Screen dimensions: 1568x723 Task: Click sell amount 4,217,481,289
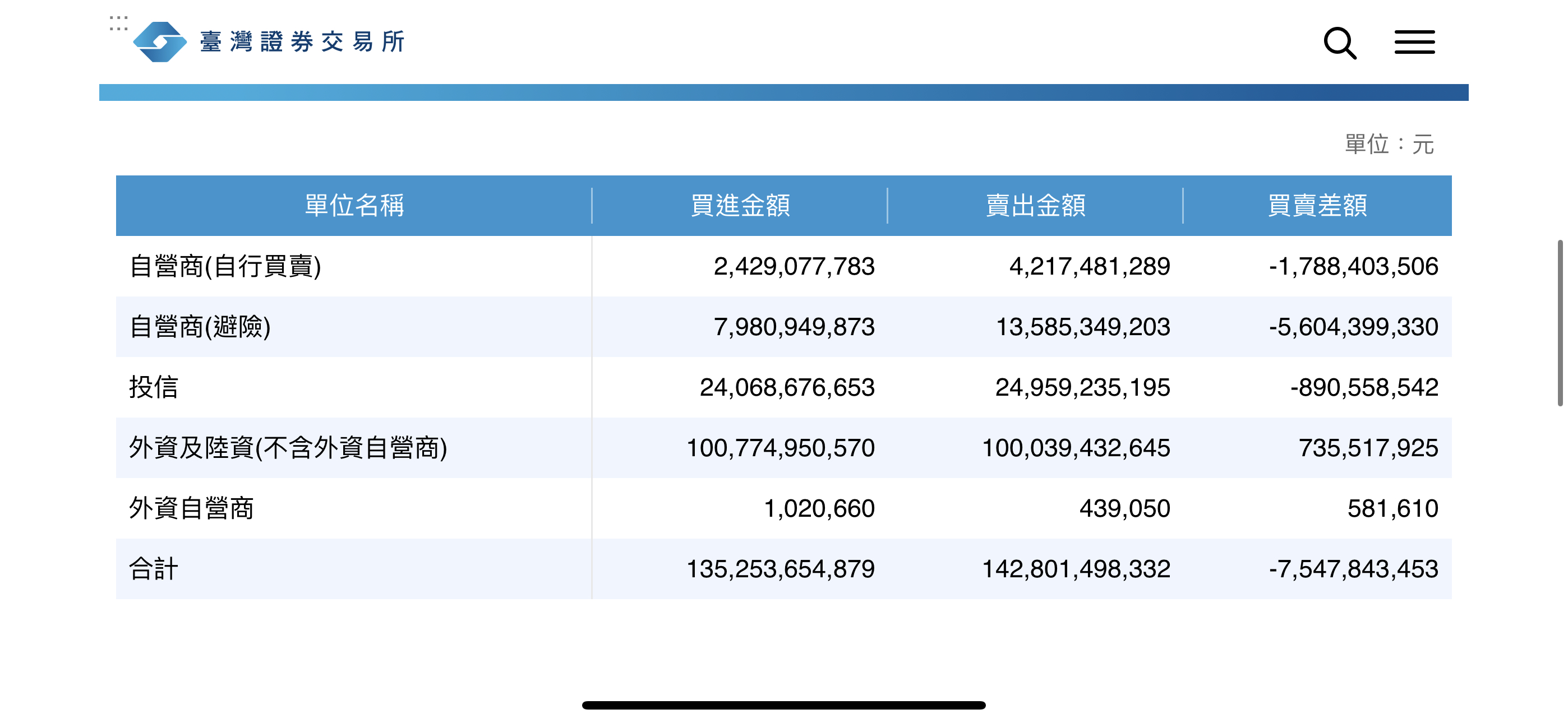(1090, 267)
